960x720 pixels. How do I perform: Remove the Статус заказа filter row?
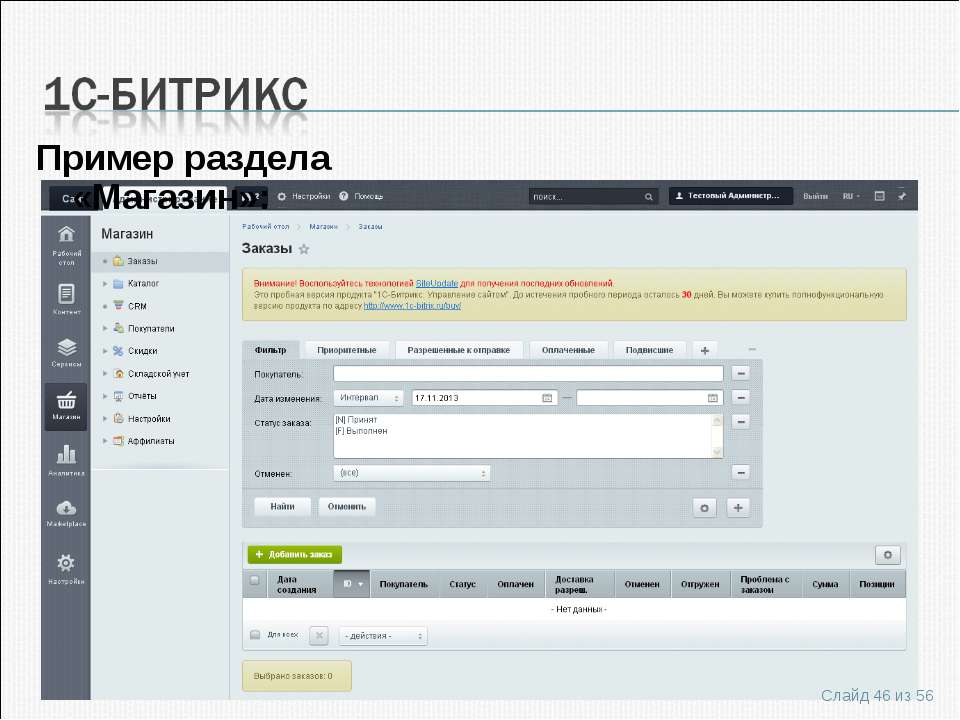pyautogui.click(x=741, y=422)
